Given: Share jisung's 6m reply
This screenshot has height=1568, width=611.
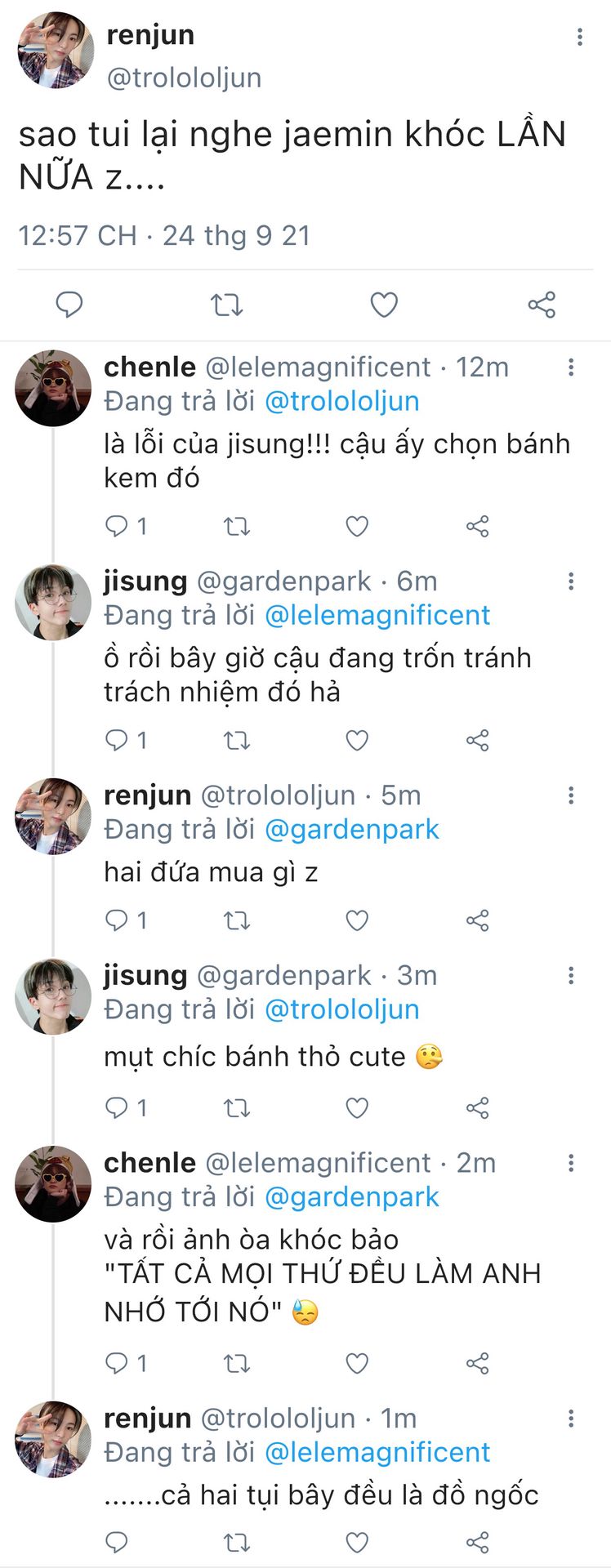Looking at the screenshot, I should click(x=477, y=741).
